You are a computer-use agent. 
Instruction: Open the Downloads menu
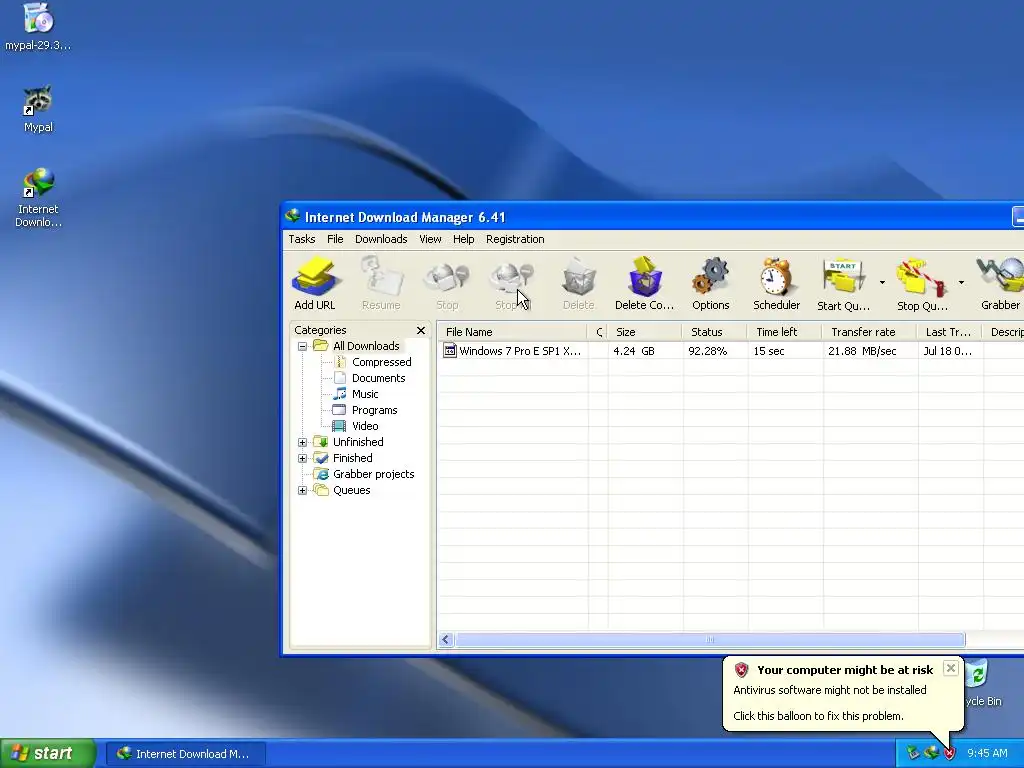coord(381,239)
